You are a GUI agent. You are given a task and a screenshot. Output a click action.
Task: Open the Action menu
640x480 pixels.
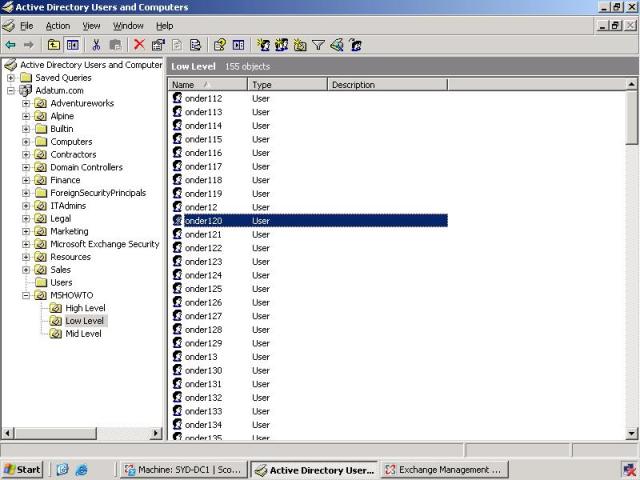pyautogui.click(x=58, y=26)
